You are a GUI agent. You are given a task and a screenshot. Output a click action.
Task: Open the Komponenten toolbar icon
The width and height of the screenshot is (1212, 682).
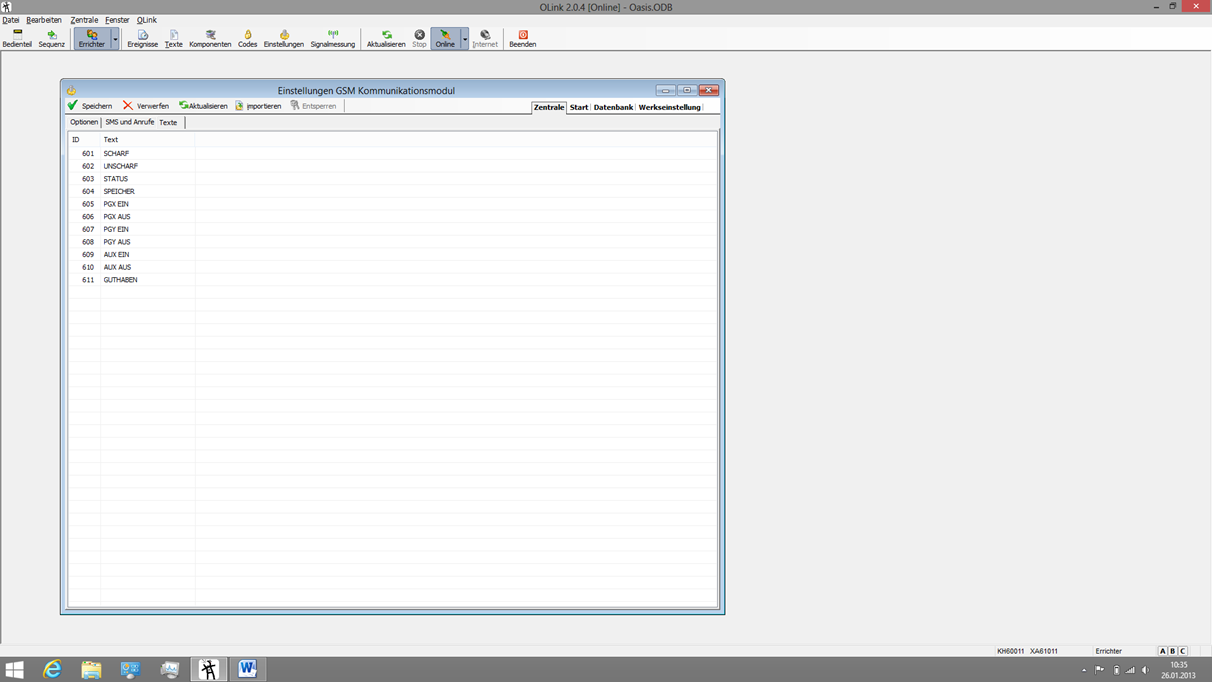[210, 38]
